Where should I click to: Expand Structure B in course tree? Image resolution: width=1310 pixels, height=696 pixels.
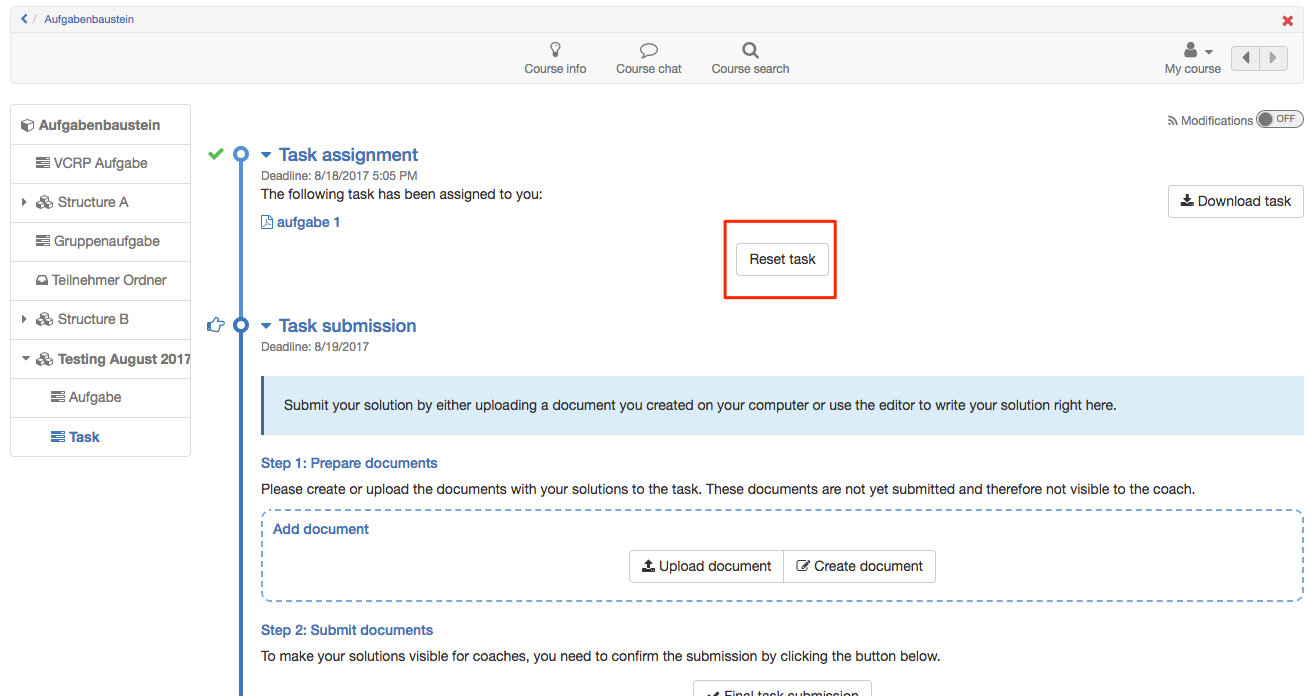point(24,319)
